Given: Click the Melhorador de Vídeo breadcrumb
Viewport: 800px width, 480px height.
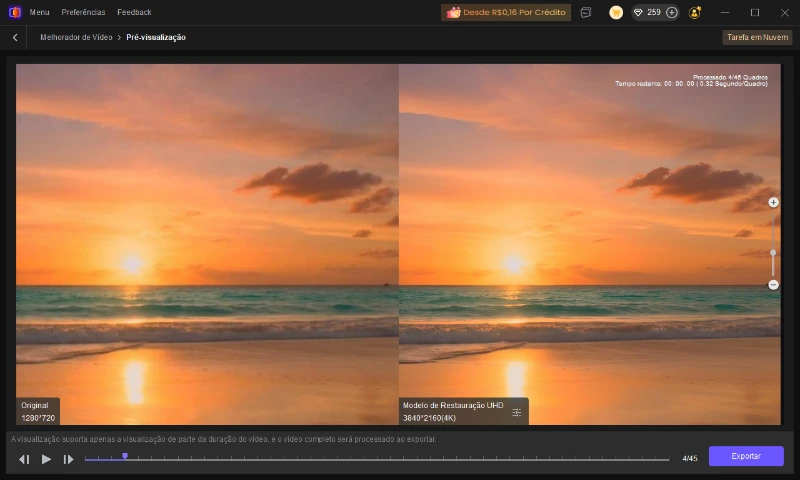Looking at the screenshot, I should [x=76, y=37].
